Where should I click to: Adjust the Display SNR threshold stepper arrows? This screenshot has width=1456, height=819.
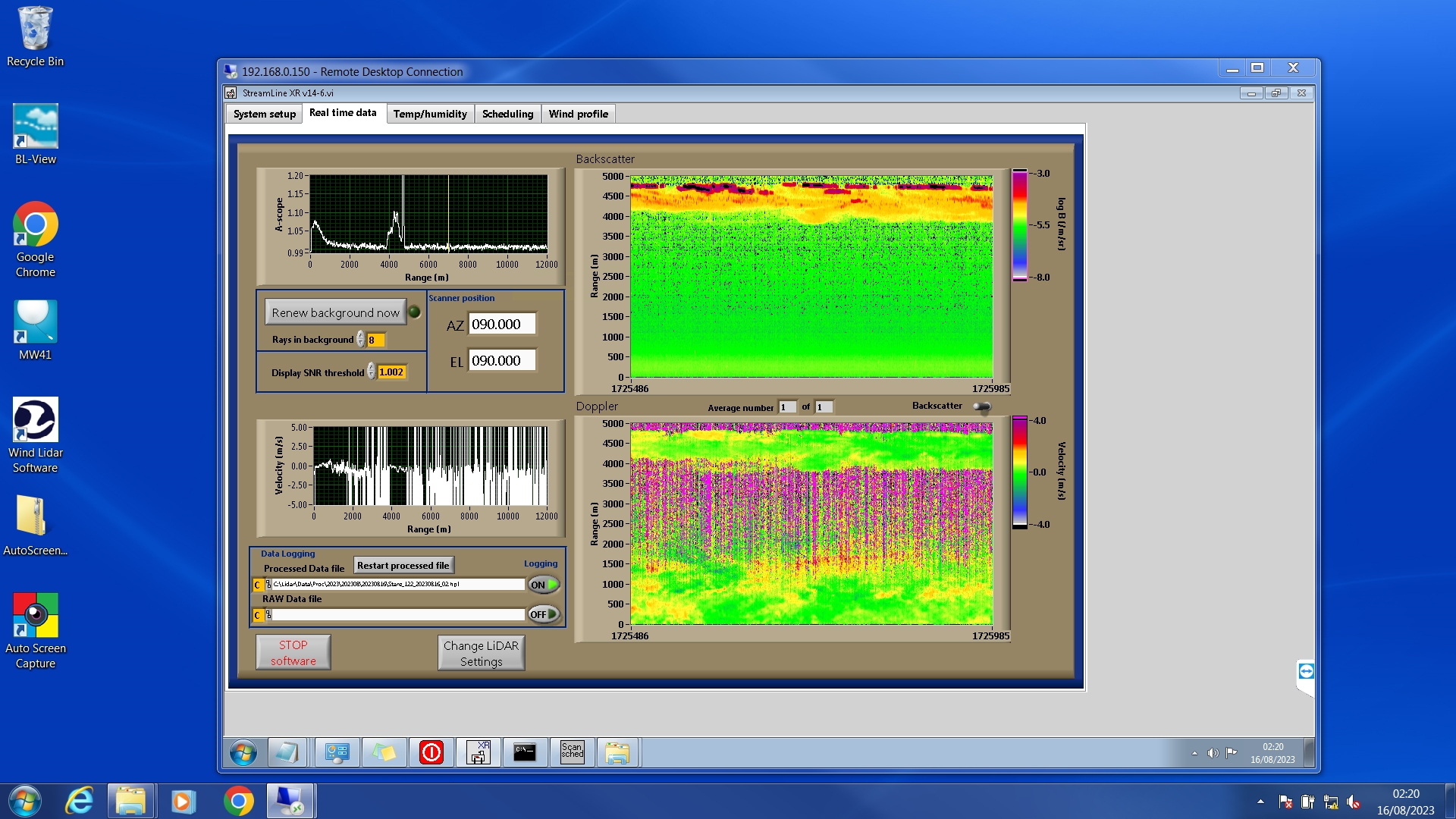pos(371,372)
